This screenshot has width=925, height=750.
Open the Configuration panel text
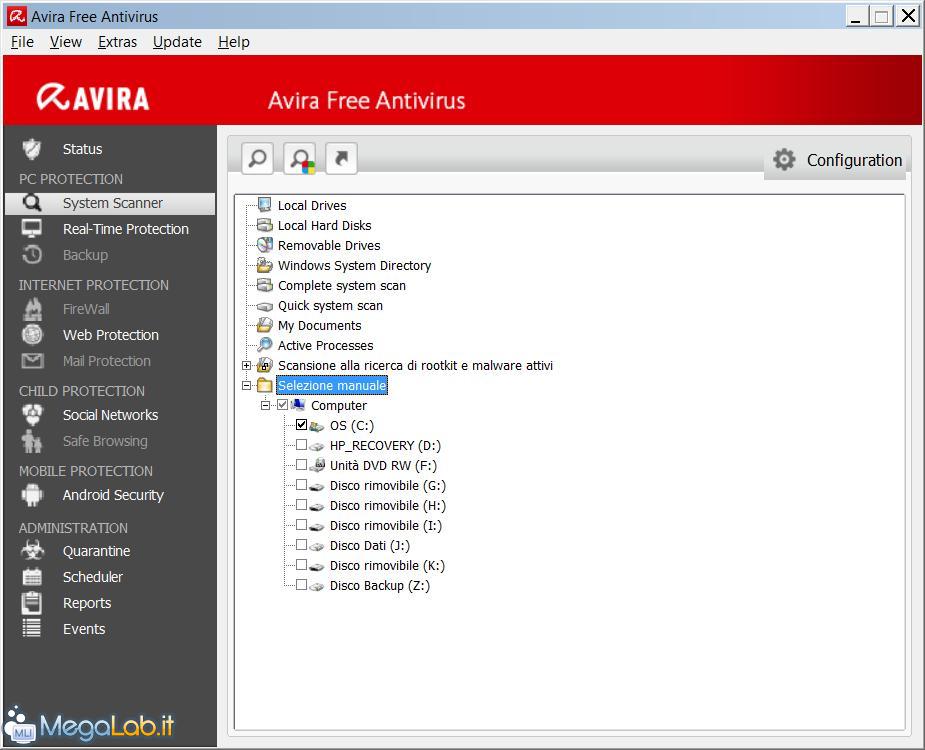pos(854,160)
